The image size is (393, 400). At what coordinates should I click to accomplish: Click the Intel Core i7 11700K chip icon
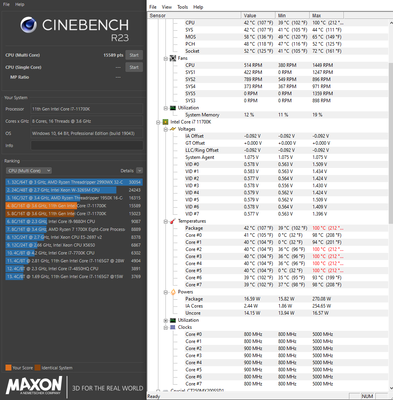[x=165, y=122]
